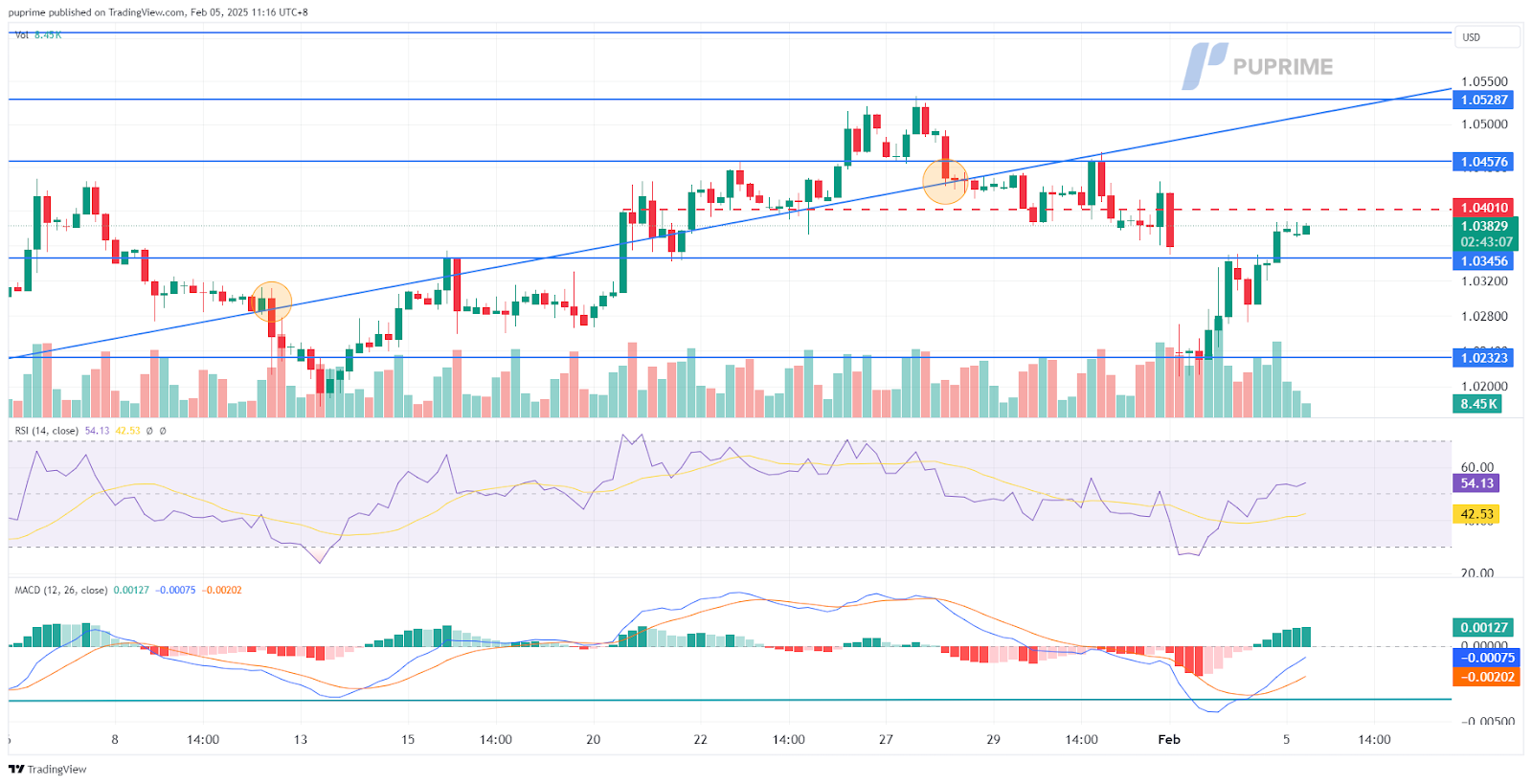Image resolution: width=1532 pixels, height=784 pixels.
Task: Select the 1.04576 price level label
Action: (1484, 162)
